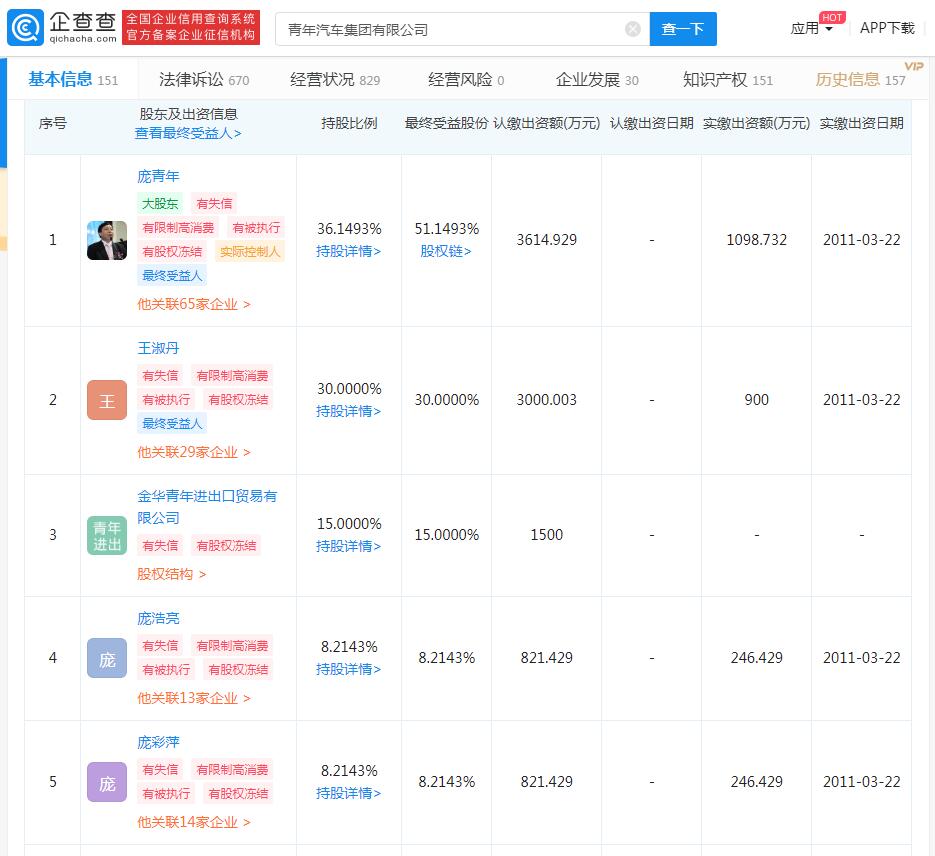Click 庞青年's 有被执行 tag
Screen dimensions: 935x856
point(256,228)
